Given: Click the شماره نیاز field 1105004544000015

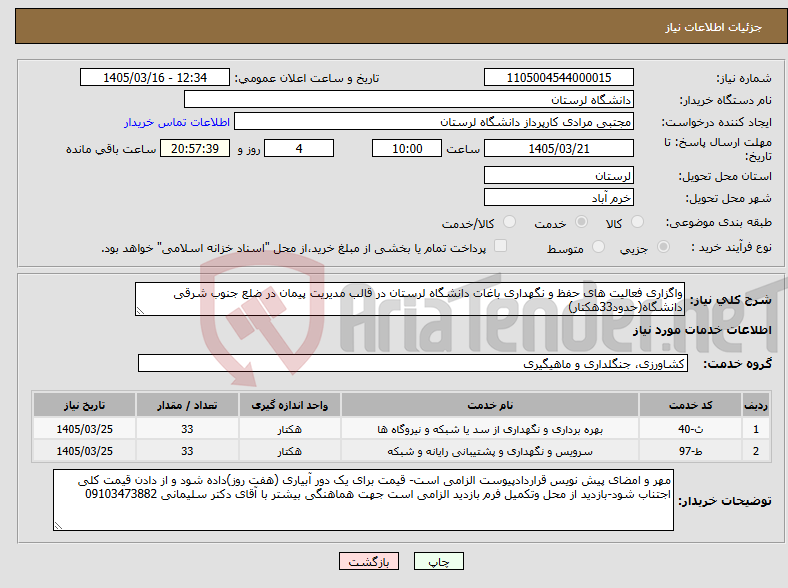Looking at the screenshot, I should 559,77.
